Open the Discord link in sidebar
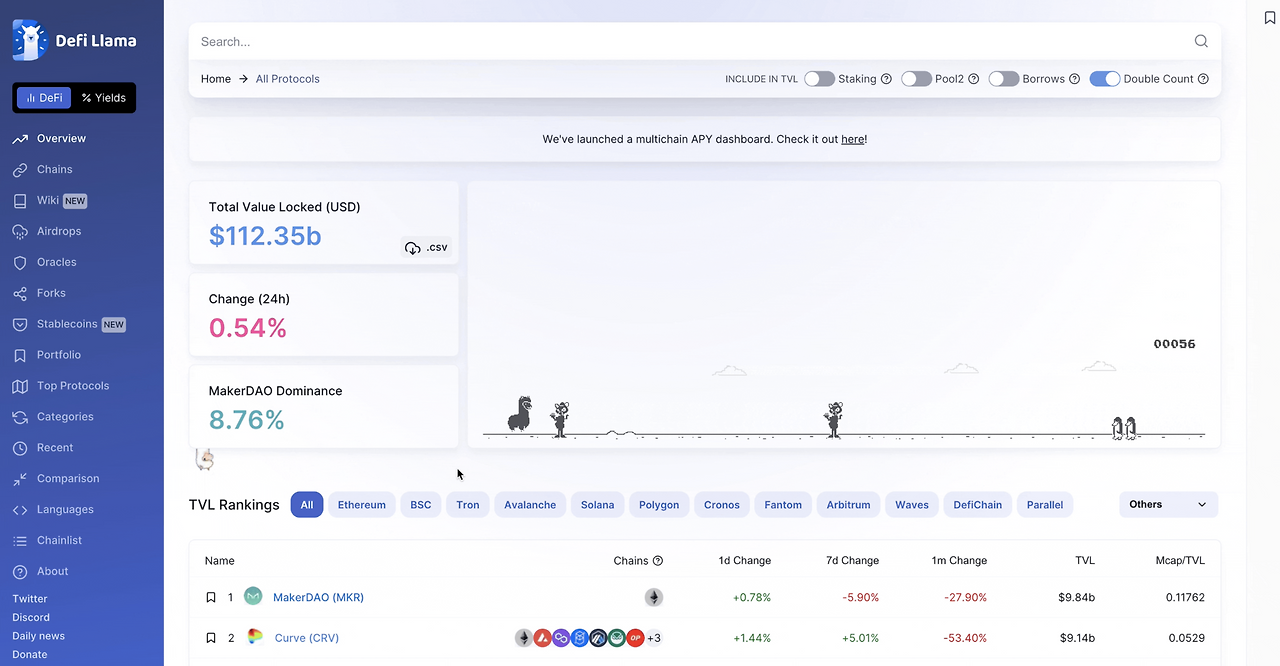 [x=31, y=618]
